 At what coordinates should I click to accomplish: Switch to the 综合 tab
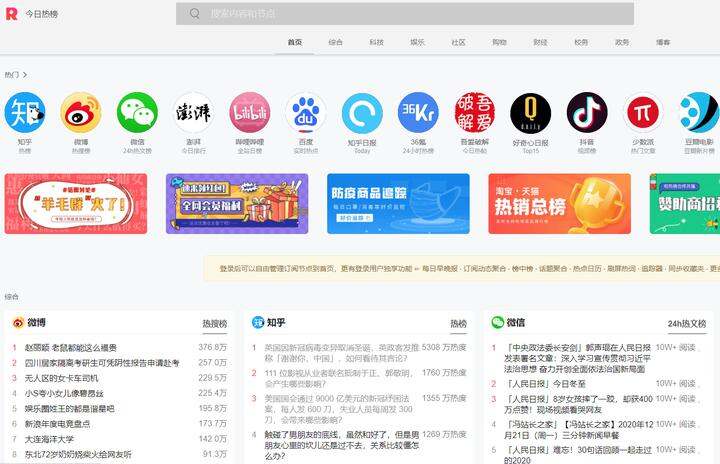[x=336, y=42]
